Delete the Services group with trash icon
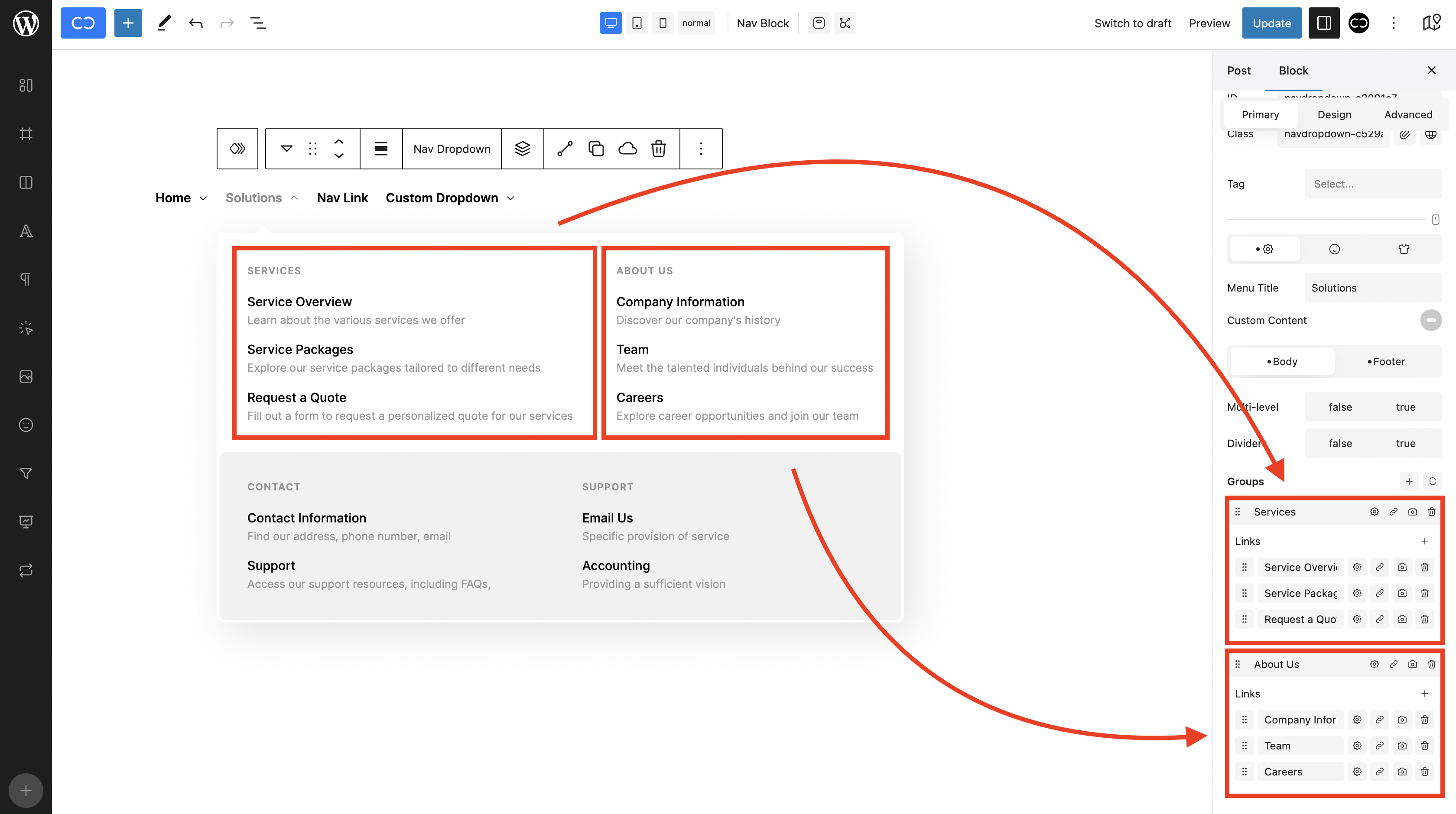 (x=1431, y=512)
